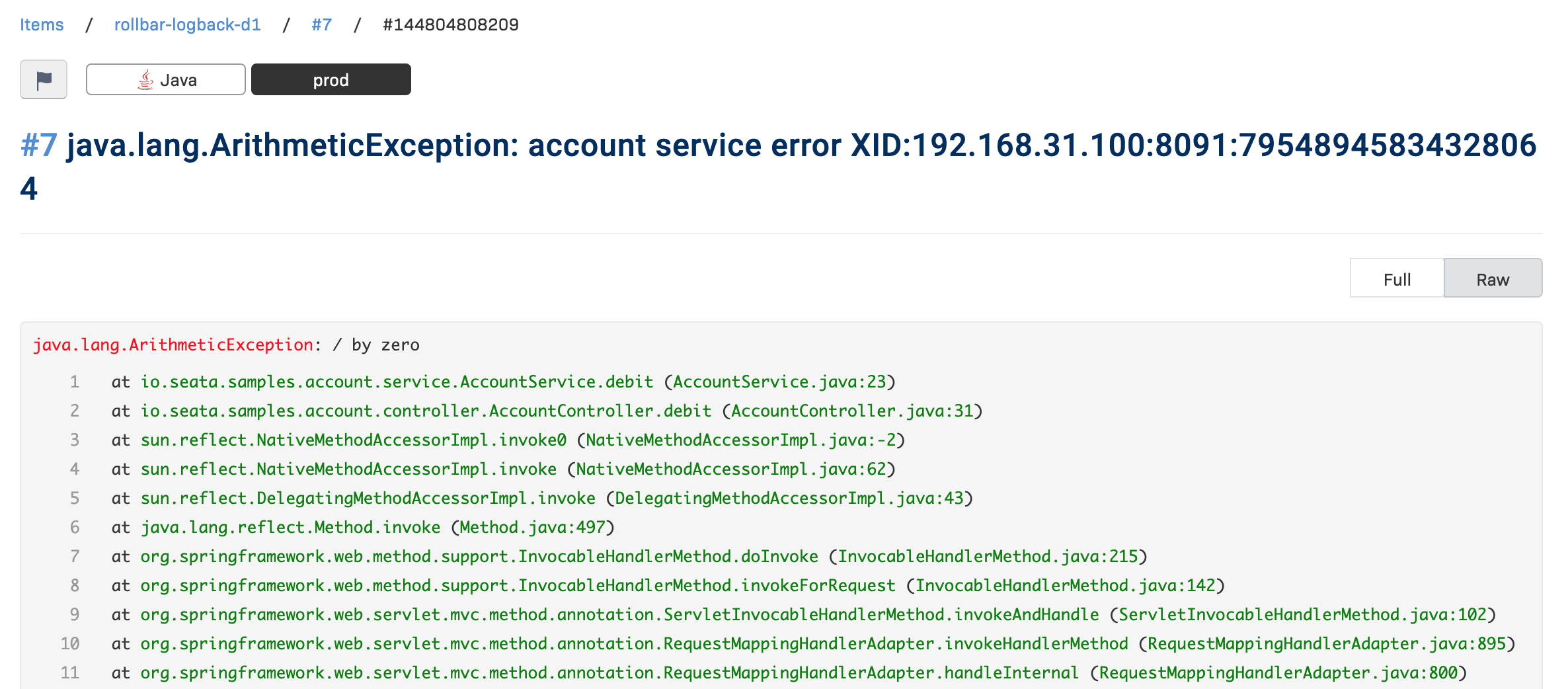Select the DelegatingMethodAccessorImpl.invoke frame
The height and width of the screenshot is (689, 1568).
(x=368, y=498)
